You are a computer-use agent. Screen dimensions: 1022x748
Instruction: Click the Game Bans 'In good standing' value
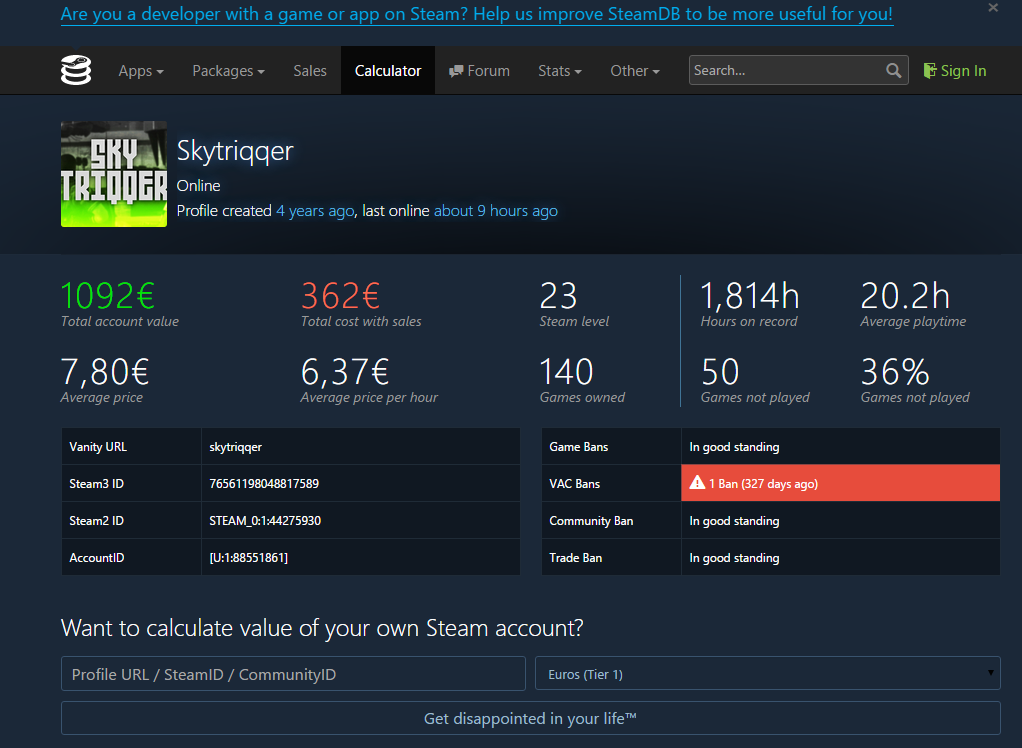(x=734, y=447)
